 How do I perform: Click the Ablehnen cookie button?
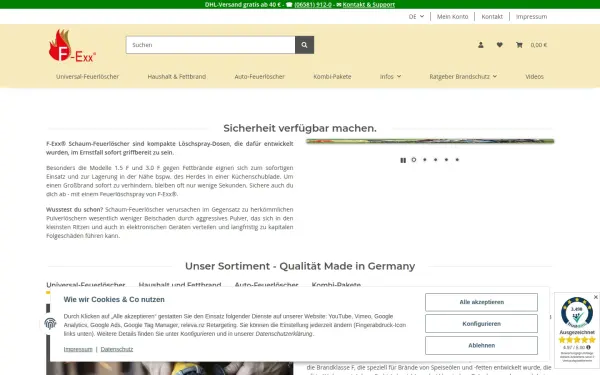(481, 346)
